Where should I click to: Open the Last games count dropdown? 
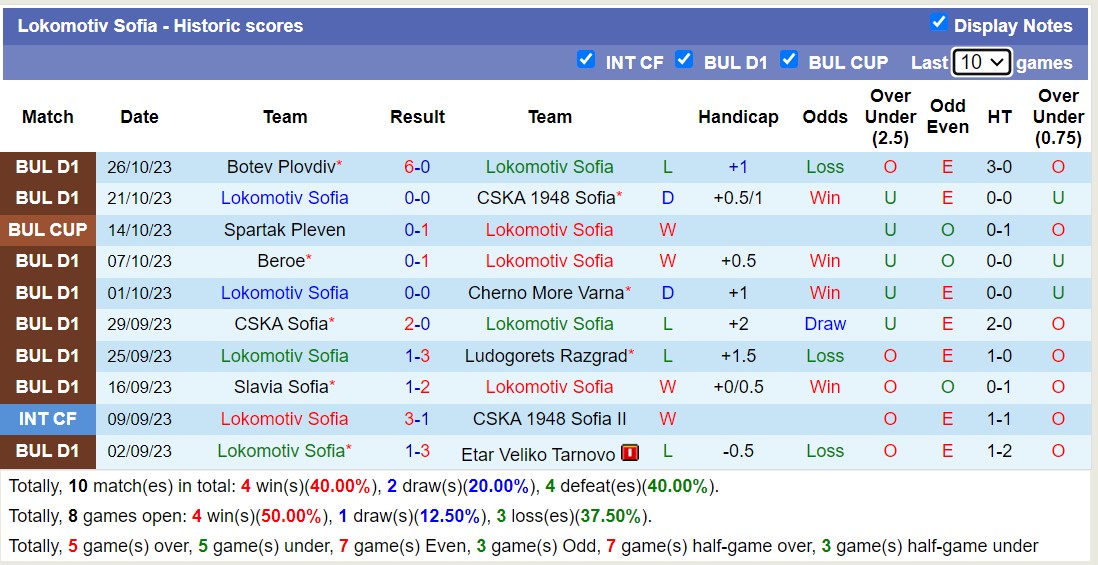click(x=981, y=62)
